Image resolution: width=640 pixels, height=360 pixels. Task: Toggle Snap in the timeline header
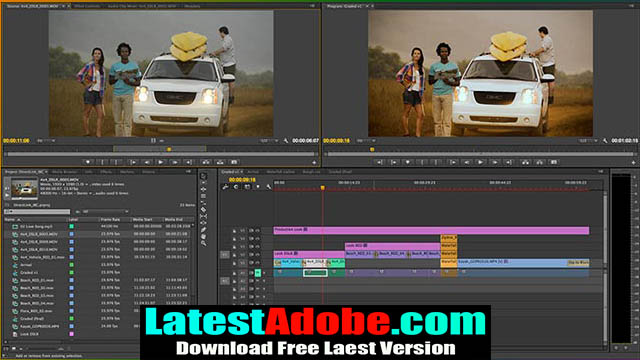(236, 187)
